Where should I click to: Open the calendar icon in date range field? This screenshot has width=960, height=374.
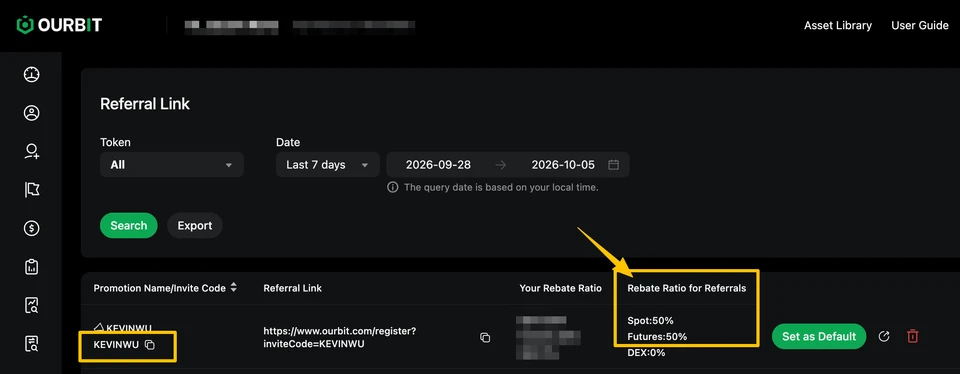613,165
